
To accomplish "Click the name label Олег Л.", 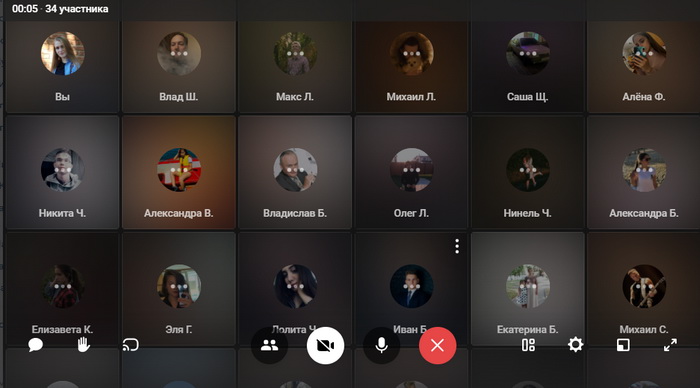I will (x=411, y=213).
